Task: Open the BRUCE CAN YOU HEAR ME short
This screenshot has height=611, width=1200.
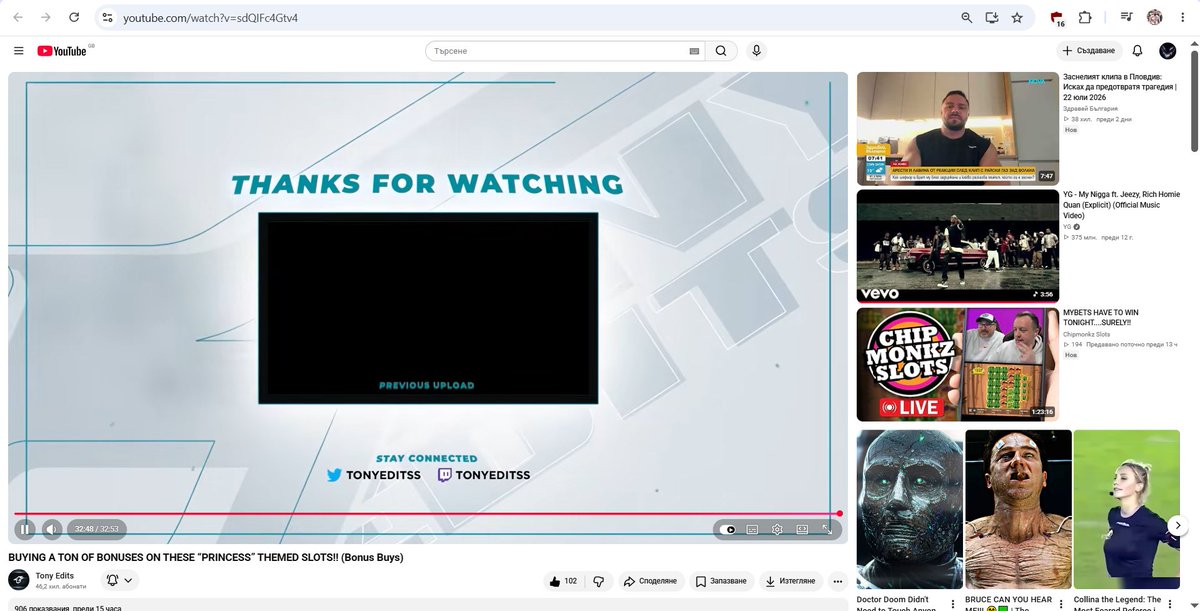Action: pyautogui.click(x=1018, y=510)
